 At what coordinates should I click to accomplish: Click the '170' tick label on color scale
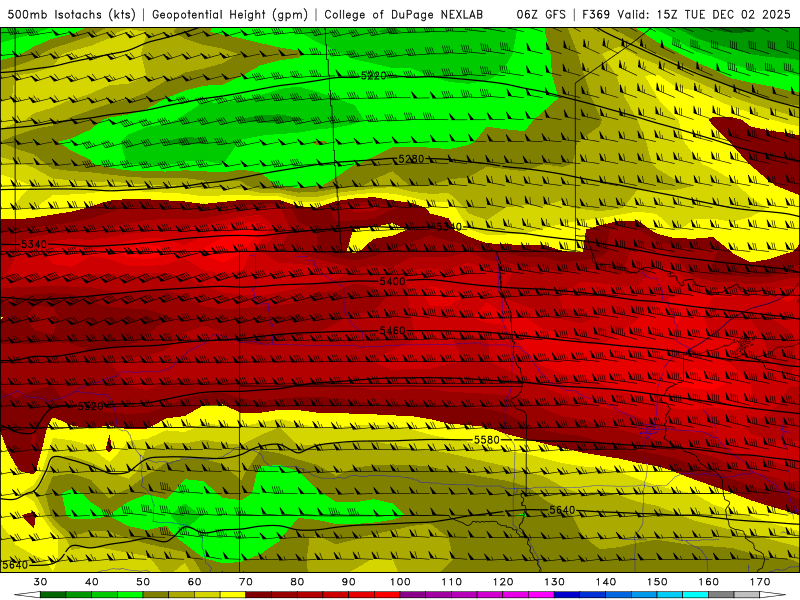(760, 582)
